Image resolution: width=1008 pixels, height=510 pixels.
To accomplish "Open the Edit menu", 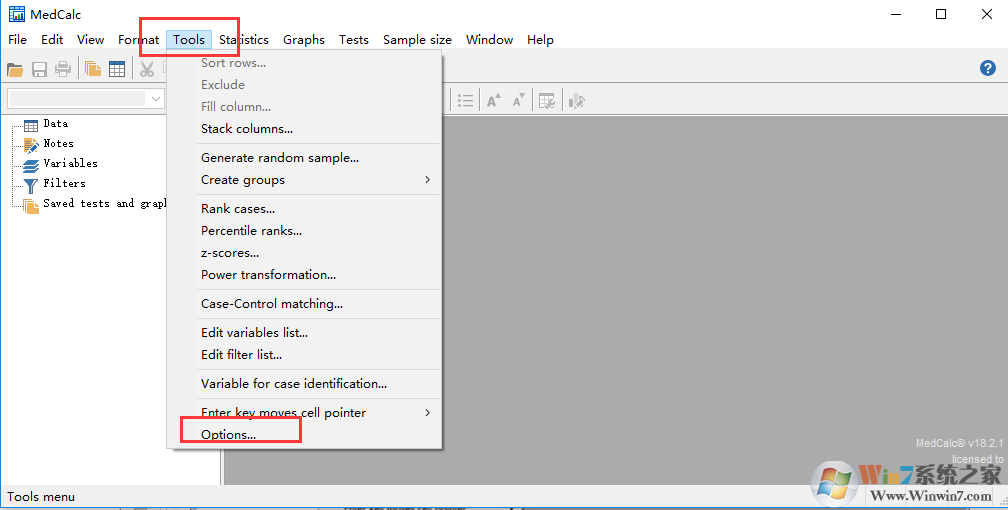I will pos(52,40).
